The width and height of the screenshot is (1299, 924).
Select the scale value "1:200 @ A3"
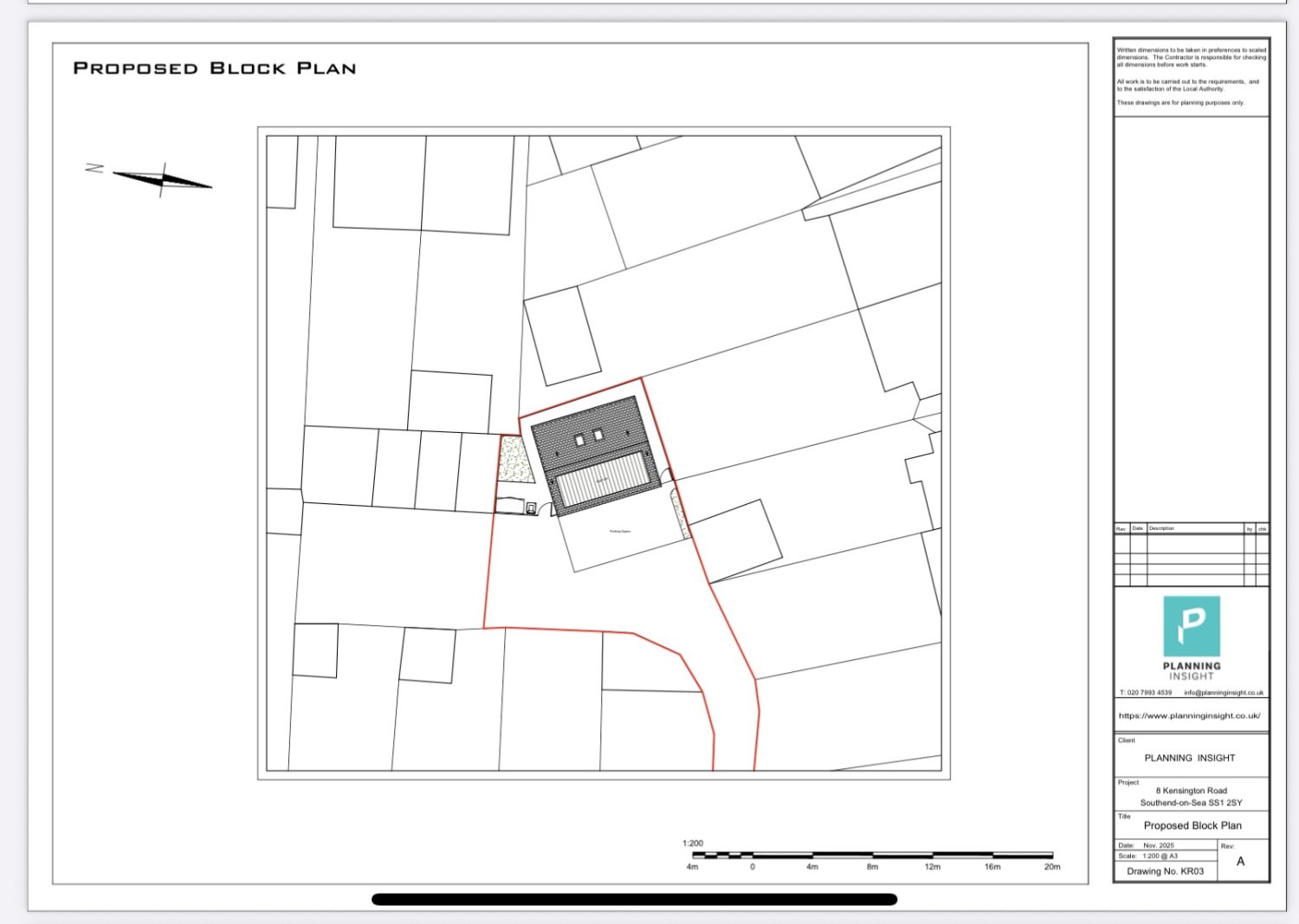pos(1160,856)
